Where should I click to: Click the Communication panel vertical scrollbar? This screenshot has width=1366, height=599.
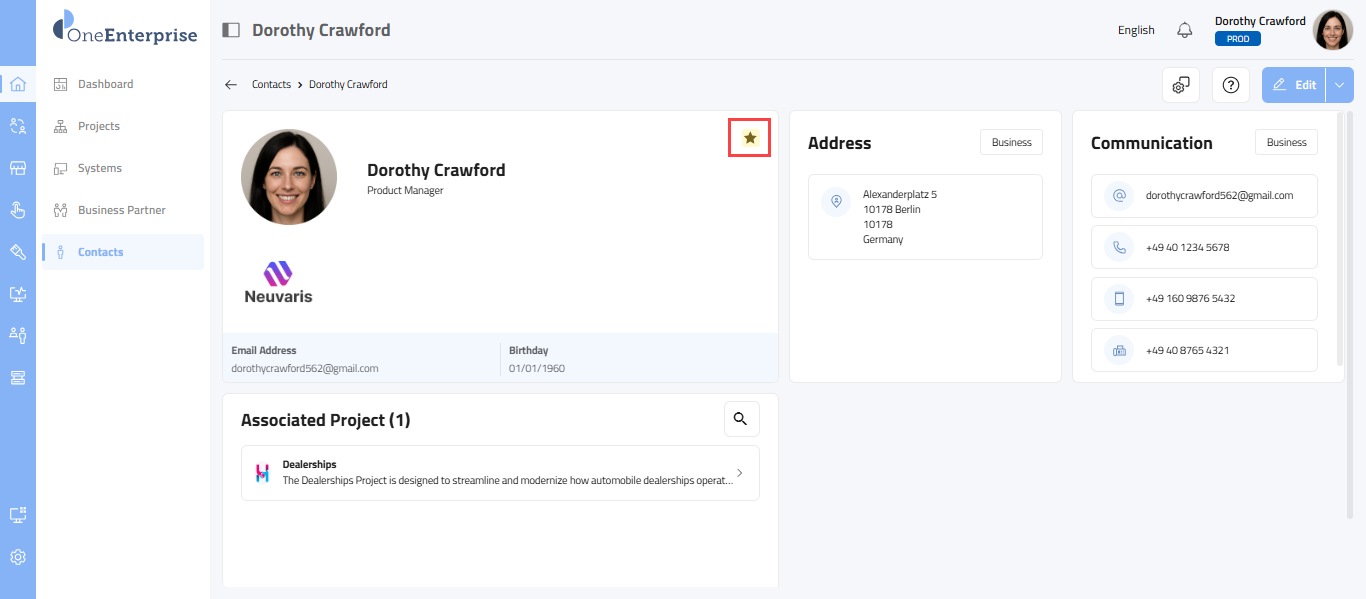(1340, 240)
